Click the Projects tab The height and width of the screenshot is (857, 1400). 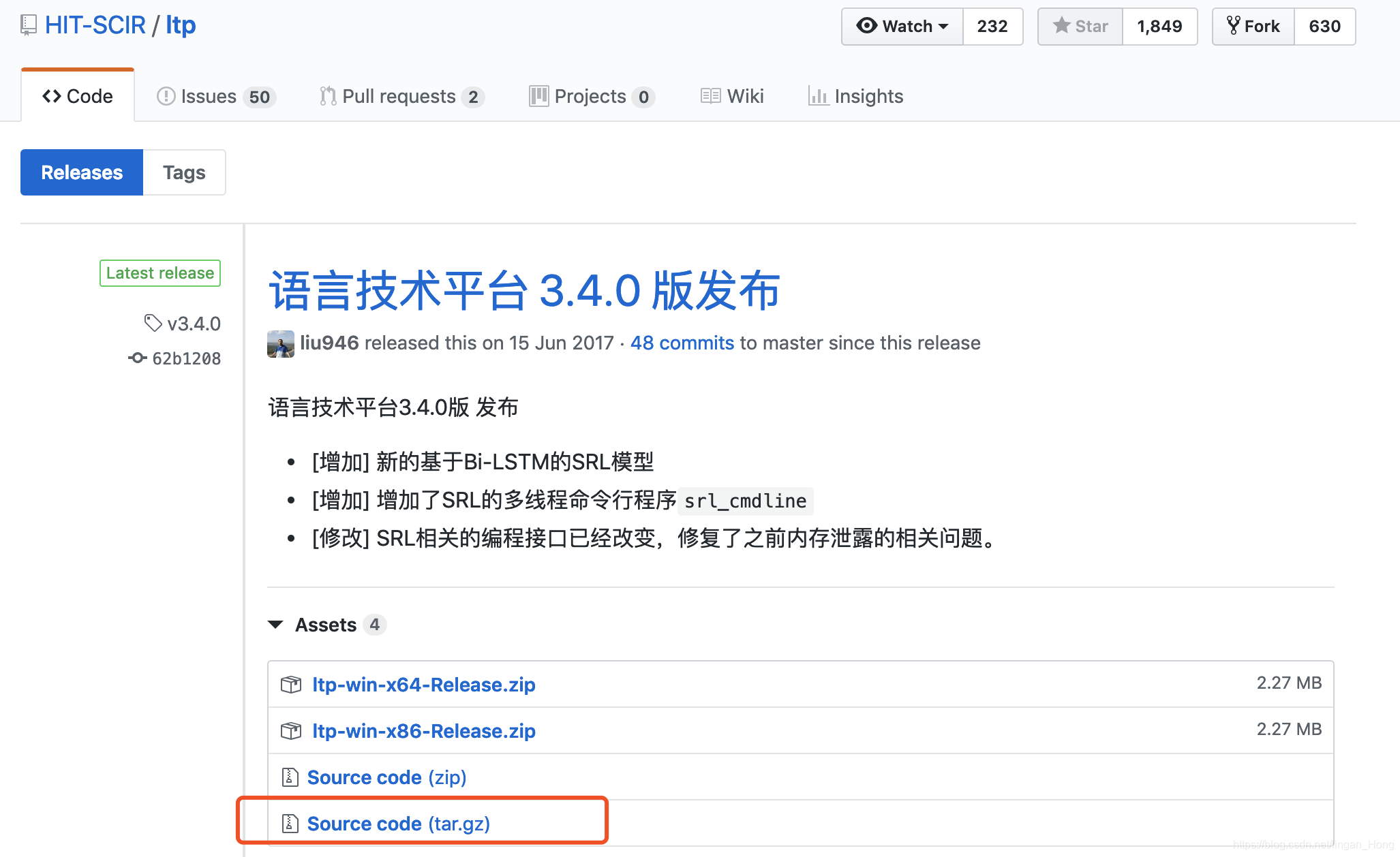pos(590,95)
